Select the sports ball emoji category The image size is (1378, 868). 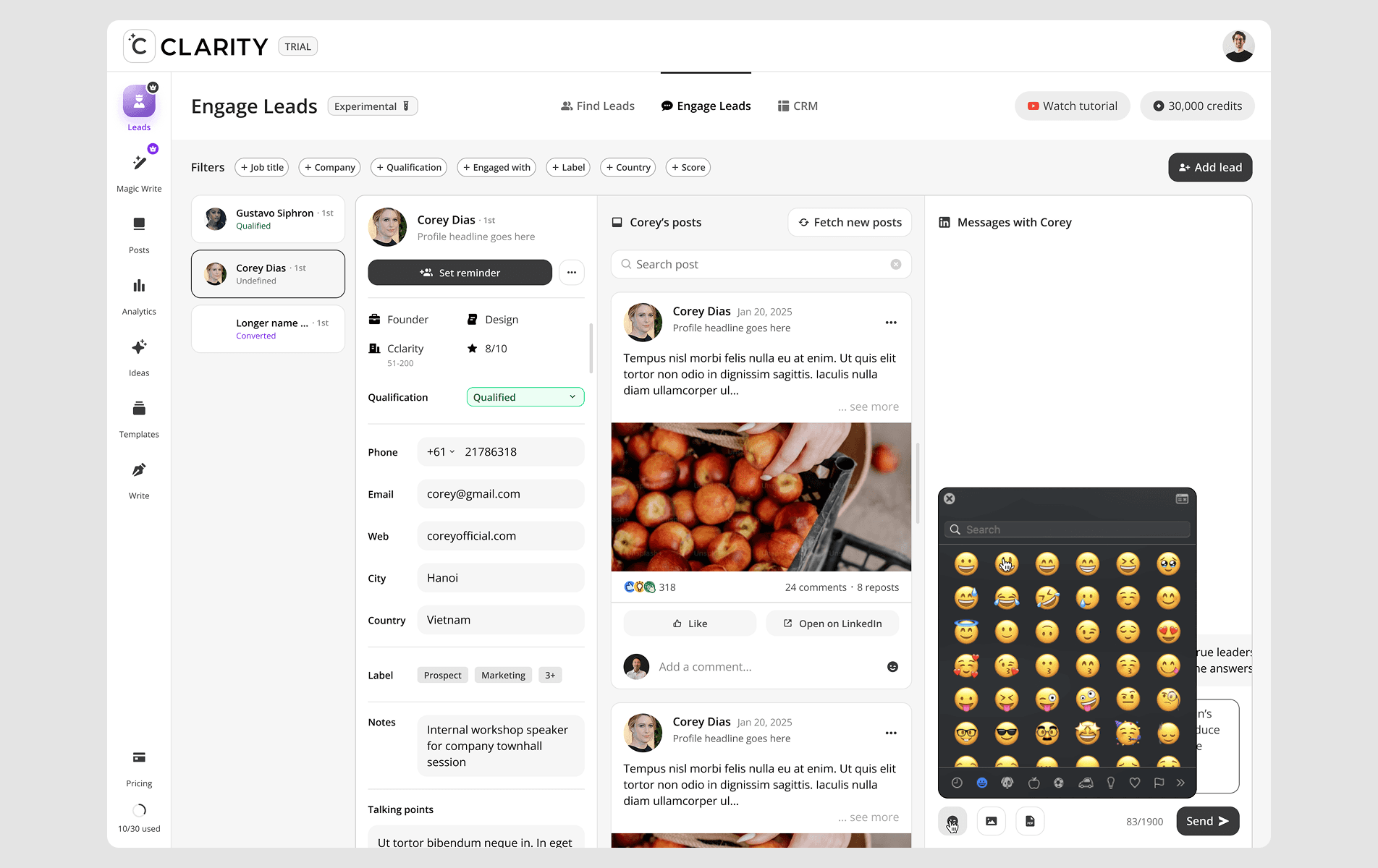click(x=1059, y=783)
